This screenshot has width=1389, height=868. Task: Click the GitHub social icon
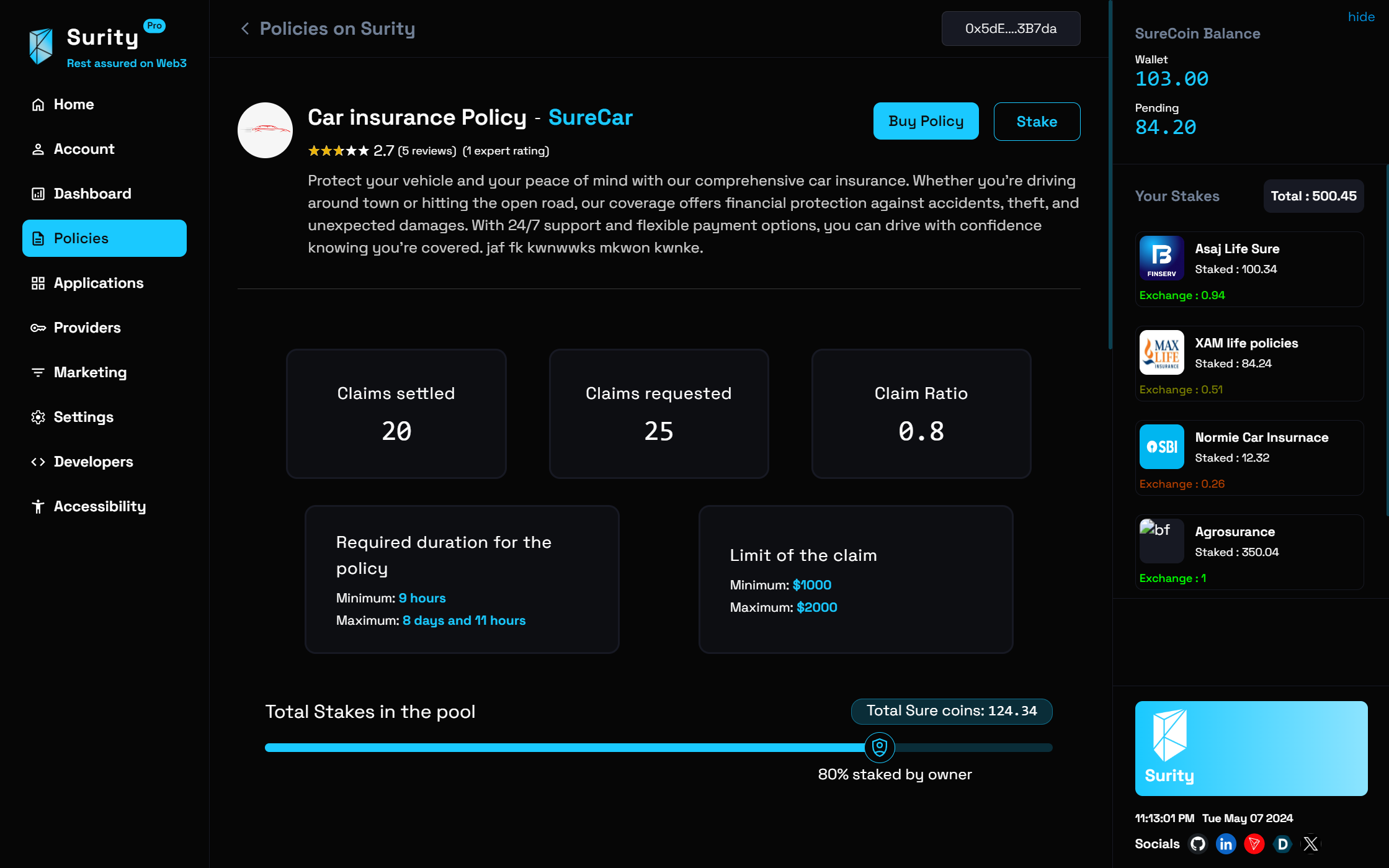click(x=1197, y=844)
